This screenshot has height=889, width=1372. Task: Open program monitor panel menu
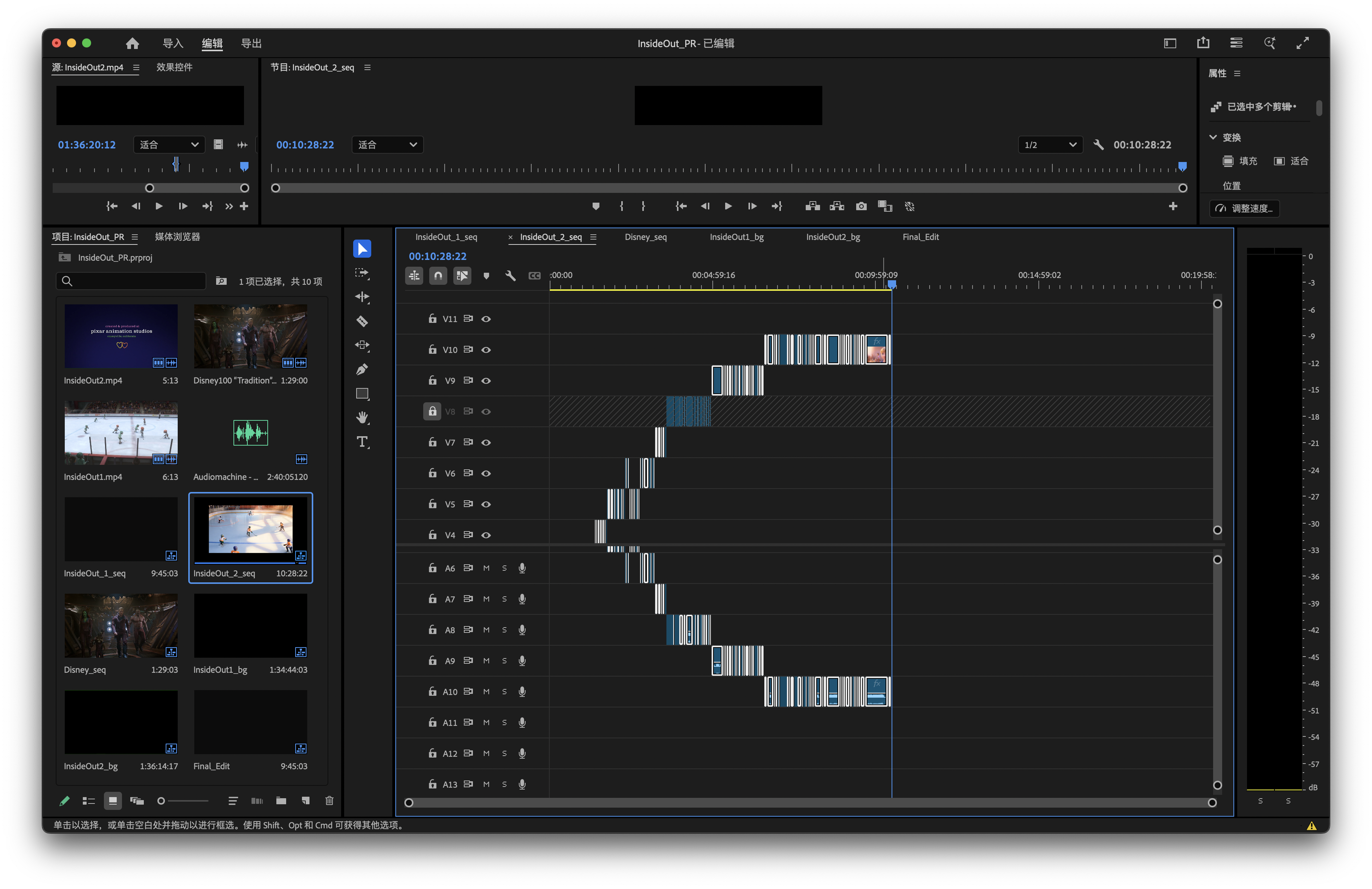(367, 67)
